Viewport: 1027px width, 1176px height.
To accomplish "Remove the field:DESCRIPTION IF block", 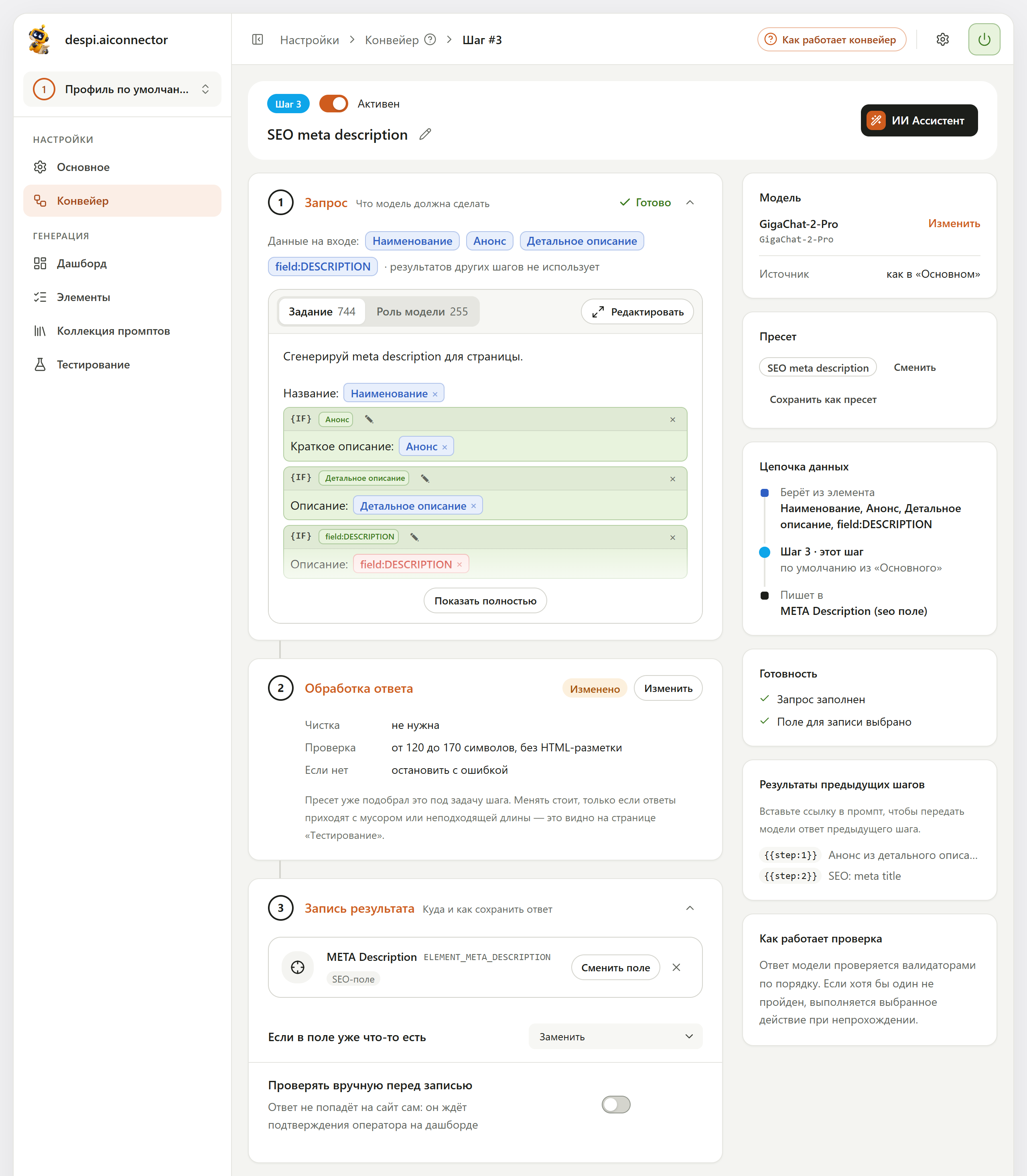I will click(x=672, y=537).
